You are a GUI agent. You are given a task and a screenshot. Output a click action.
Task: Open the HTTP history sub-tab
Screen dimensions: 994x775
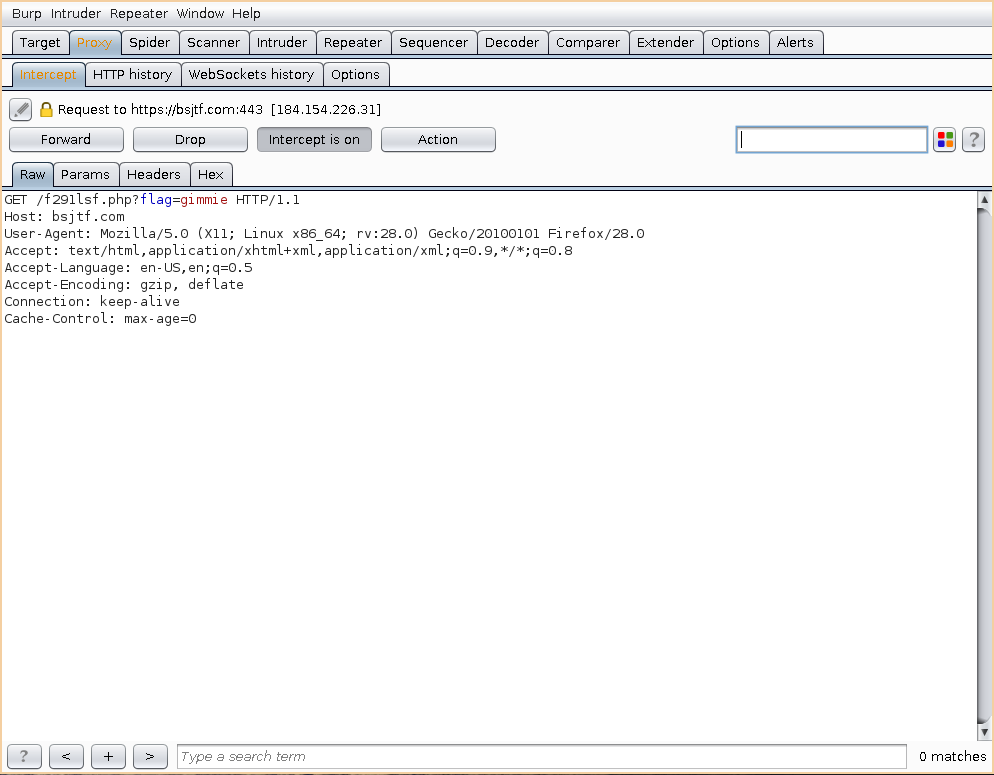132,75
